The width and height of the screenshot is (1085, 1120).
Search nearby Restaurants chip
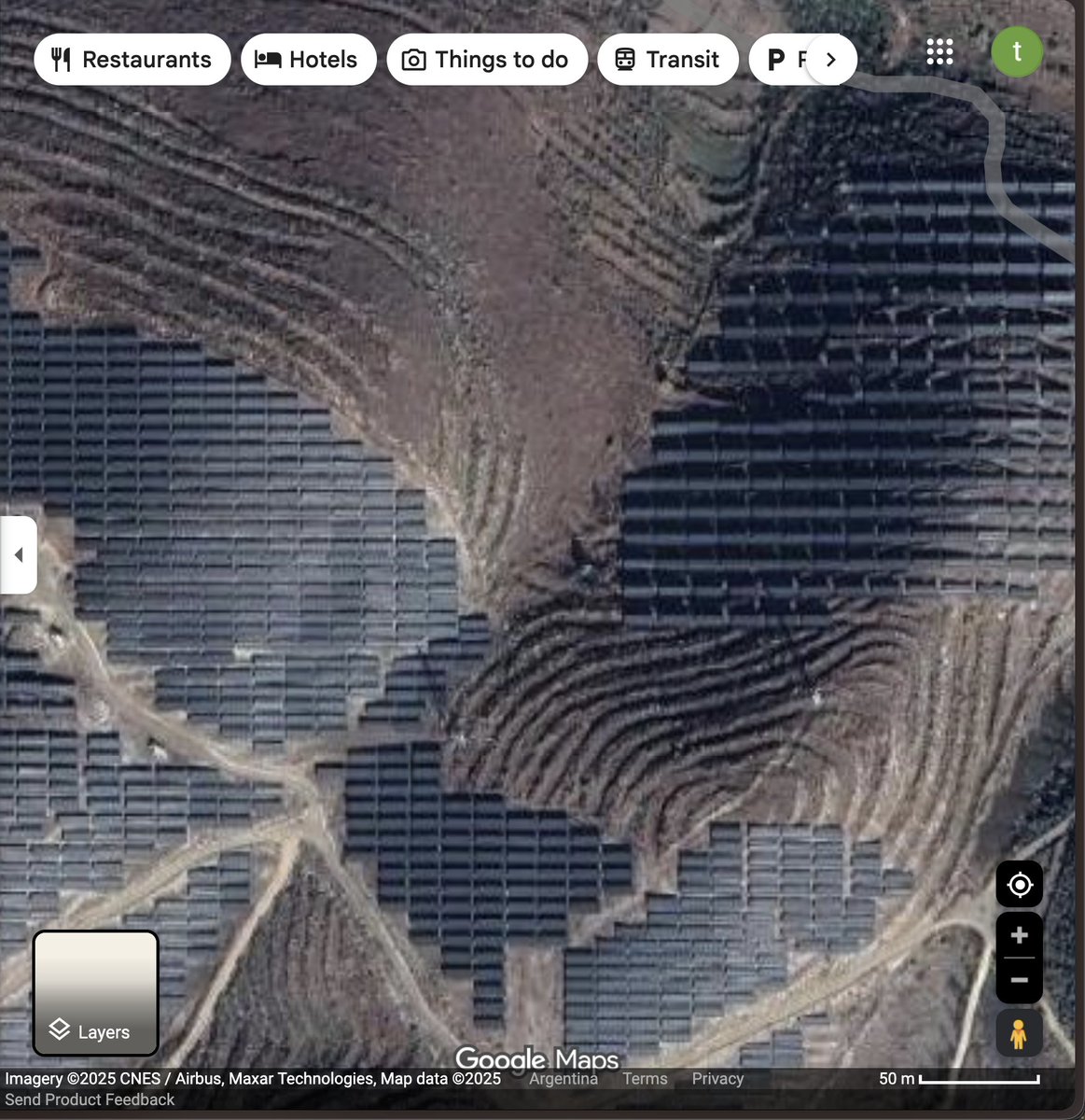(x=132, y=60)
